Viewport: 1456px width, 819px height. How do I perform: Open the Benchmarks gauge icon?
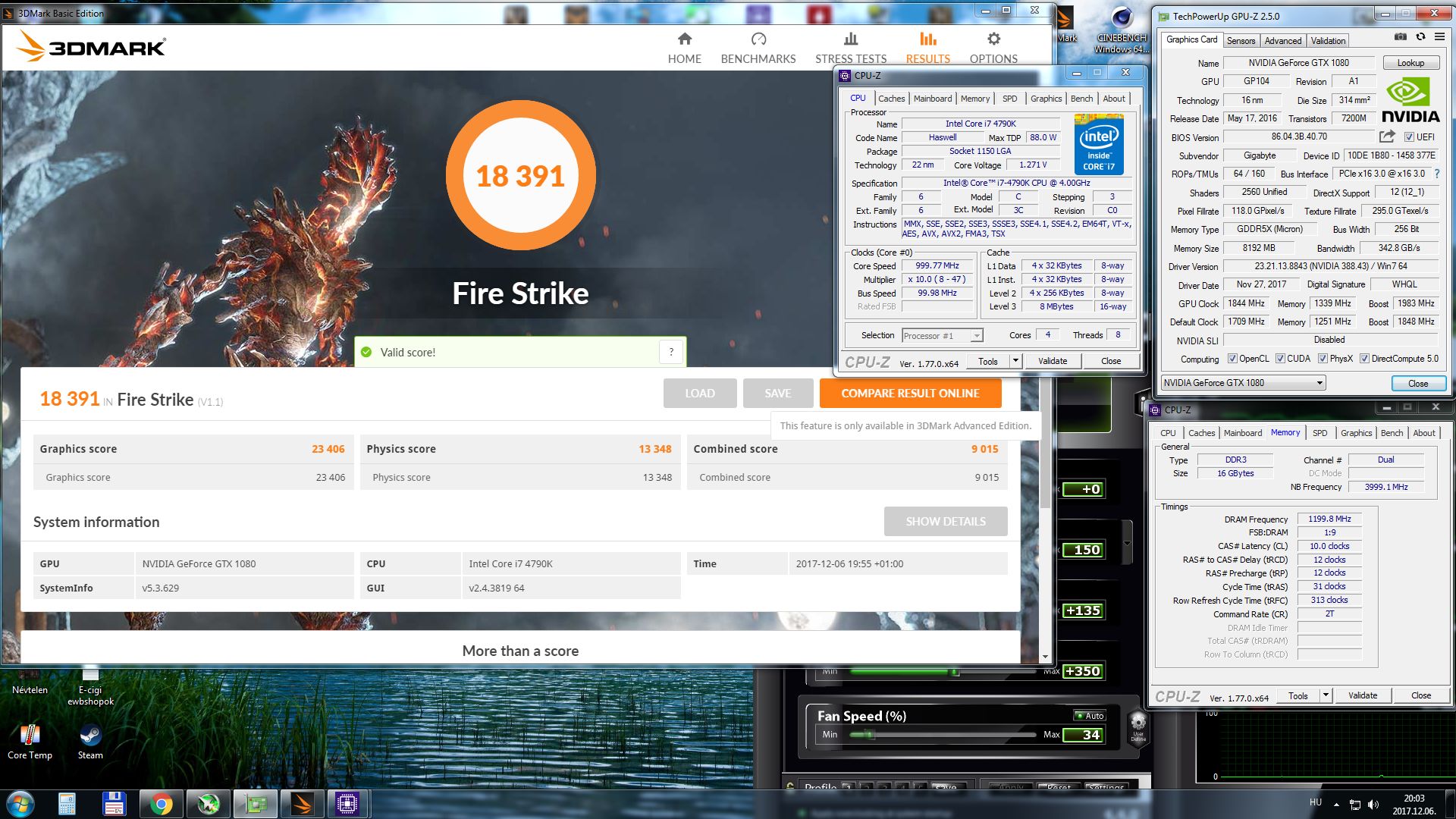click(758, 39)
